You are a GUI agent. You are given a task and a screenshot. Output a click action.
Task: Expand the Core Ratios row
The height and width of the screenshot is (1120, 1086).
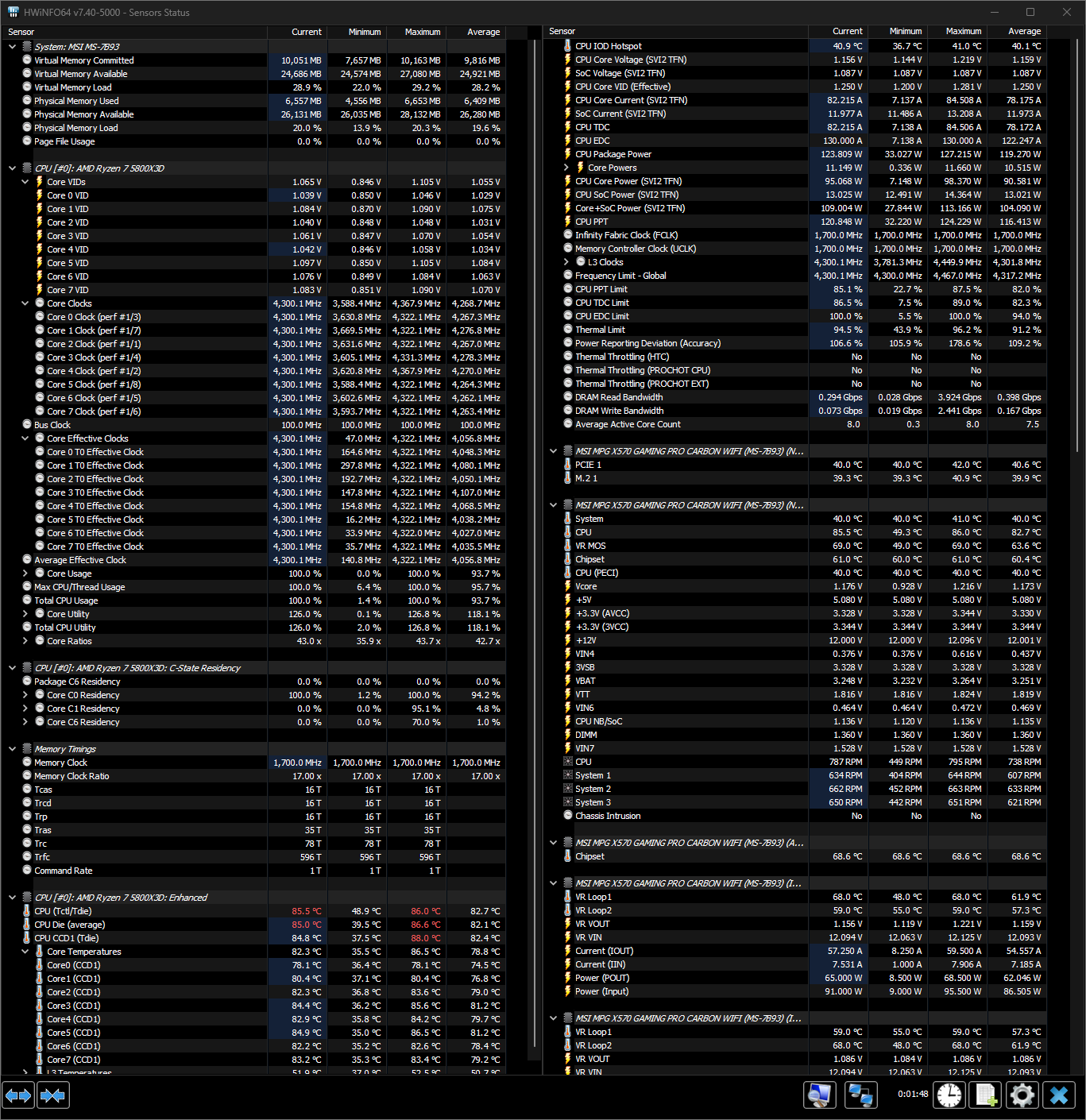pos(25,641)
